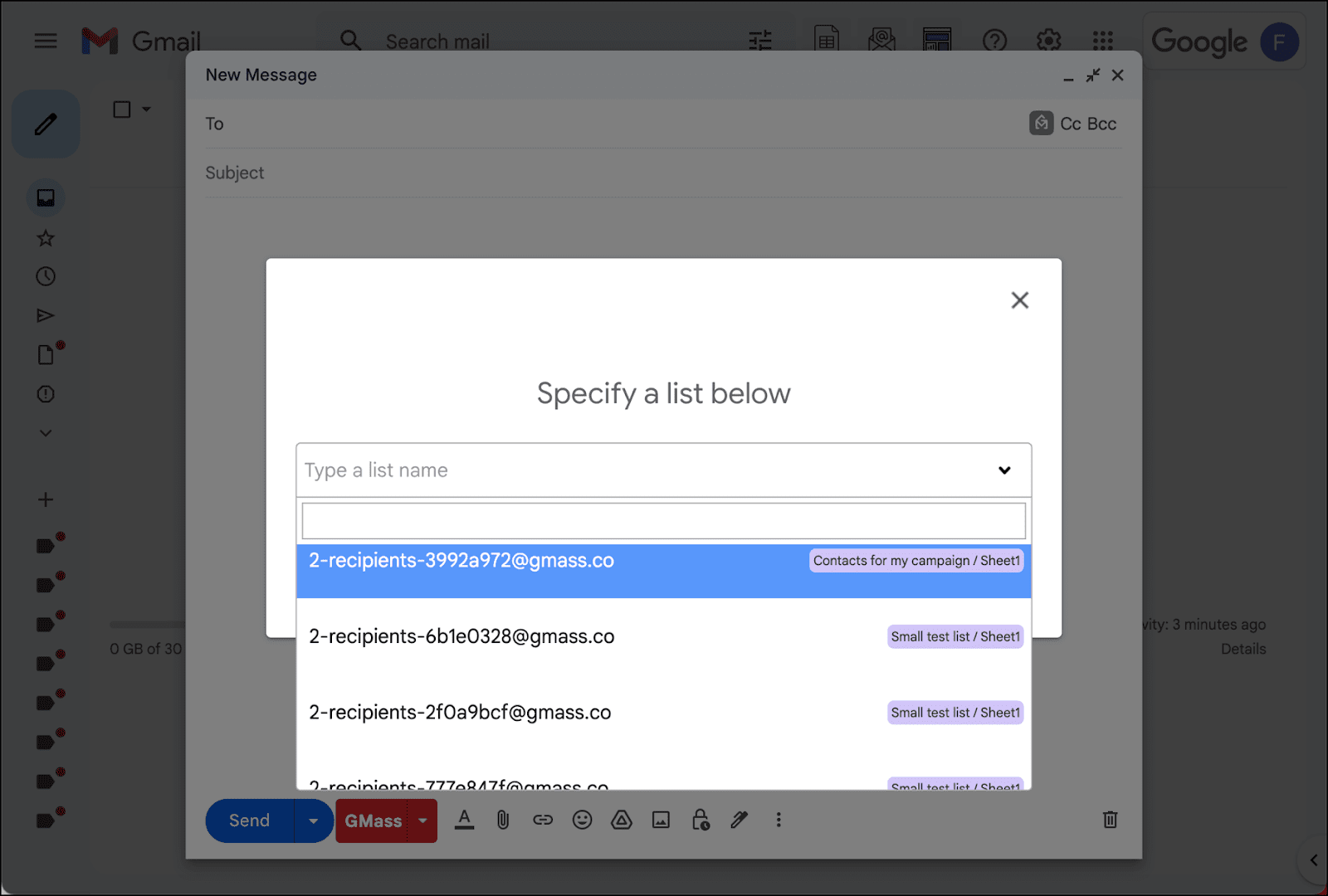1328x896 pixels.
Task: Open Drafts in the sidebar
Action: [46, 355]
